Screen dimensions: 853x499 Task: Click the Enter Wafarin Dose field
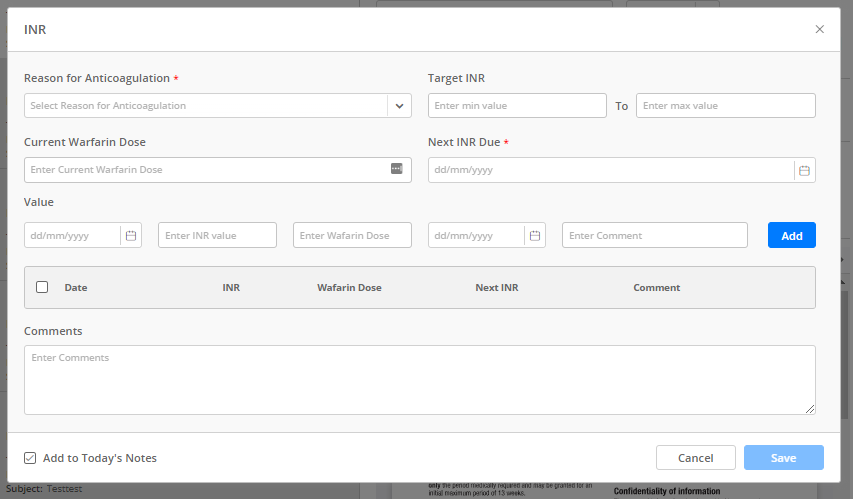pyautogui.click(x=352, y=235)
